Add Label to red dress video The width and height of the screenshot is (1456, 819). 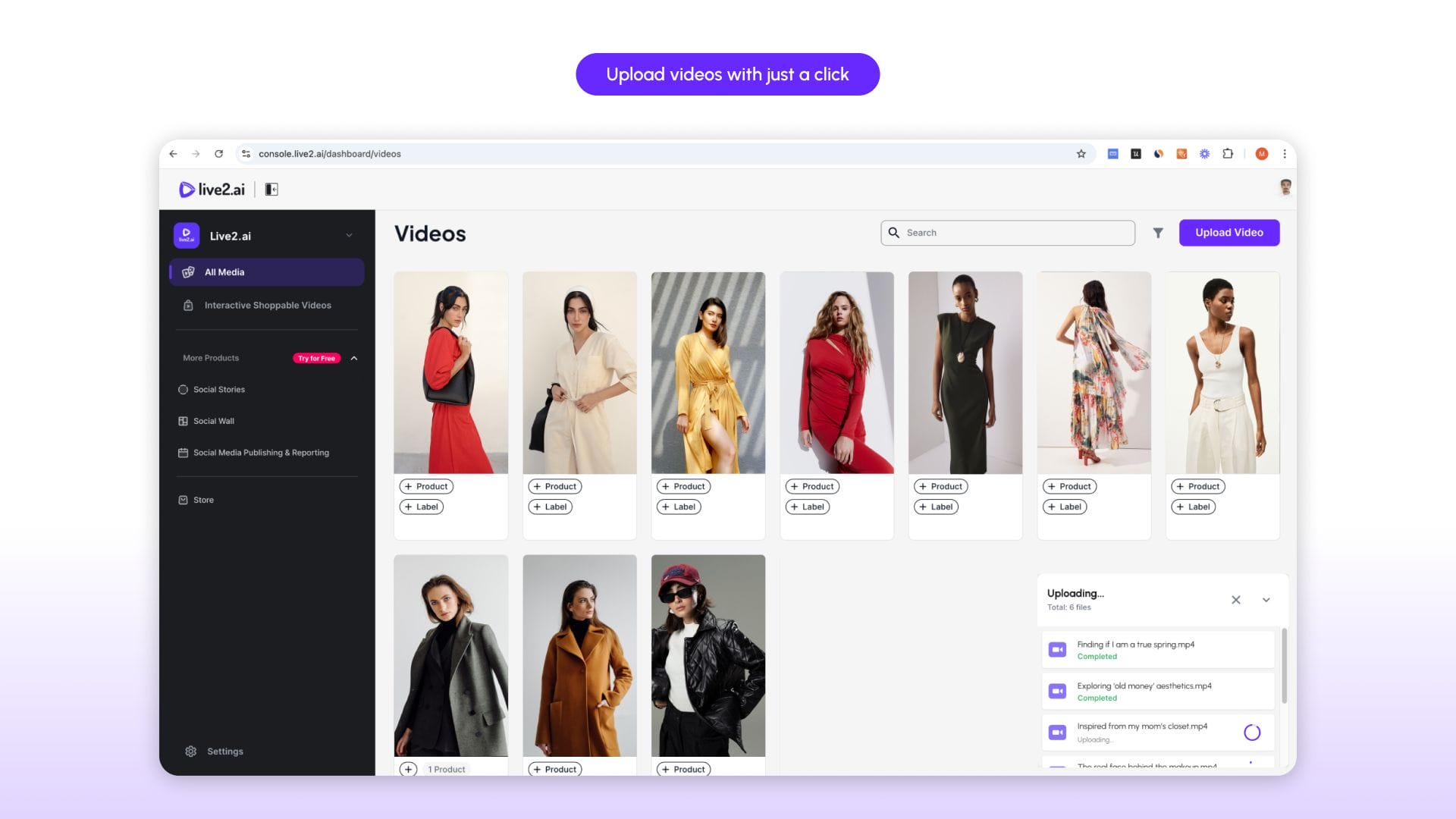pos(808,507)
